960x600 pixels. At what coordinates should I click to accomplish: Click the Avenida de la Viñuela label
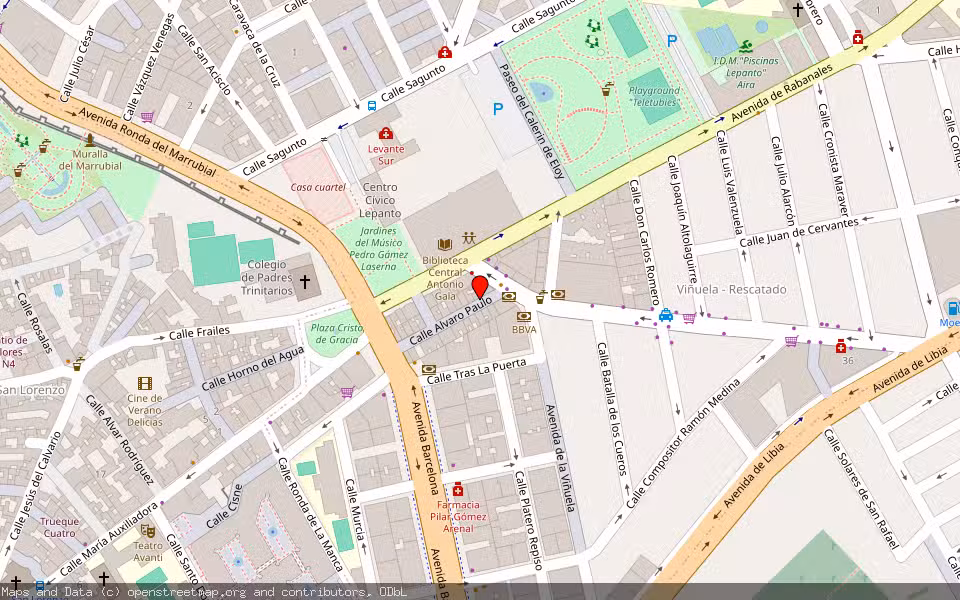[560, 458]
